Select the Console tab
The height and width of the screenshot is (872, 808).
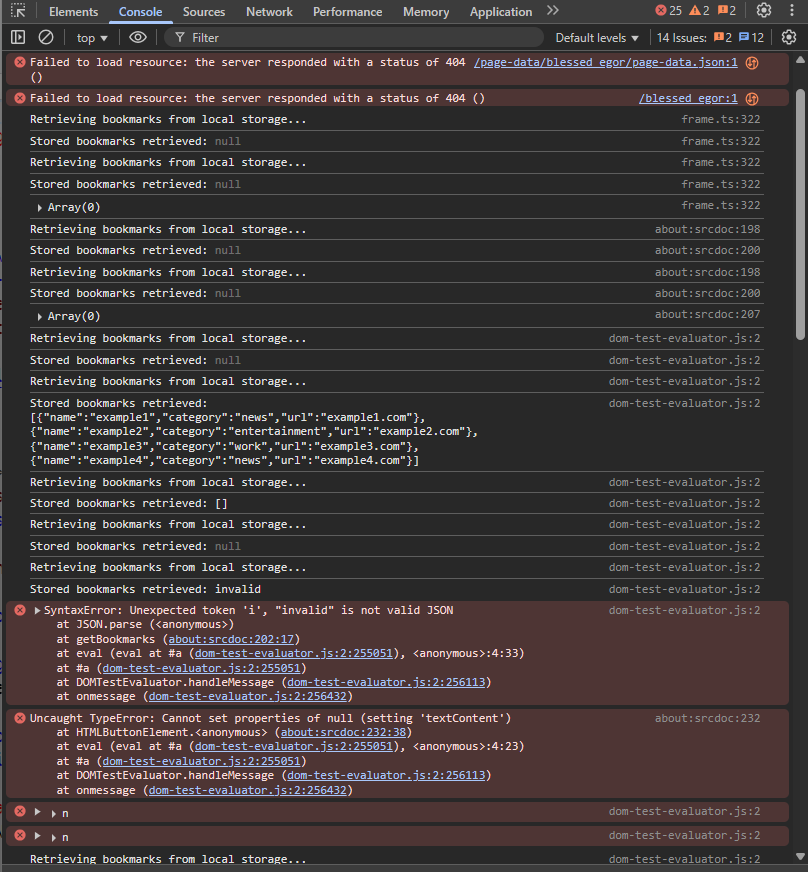click(140, 12)
